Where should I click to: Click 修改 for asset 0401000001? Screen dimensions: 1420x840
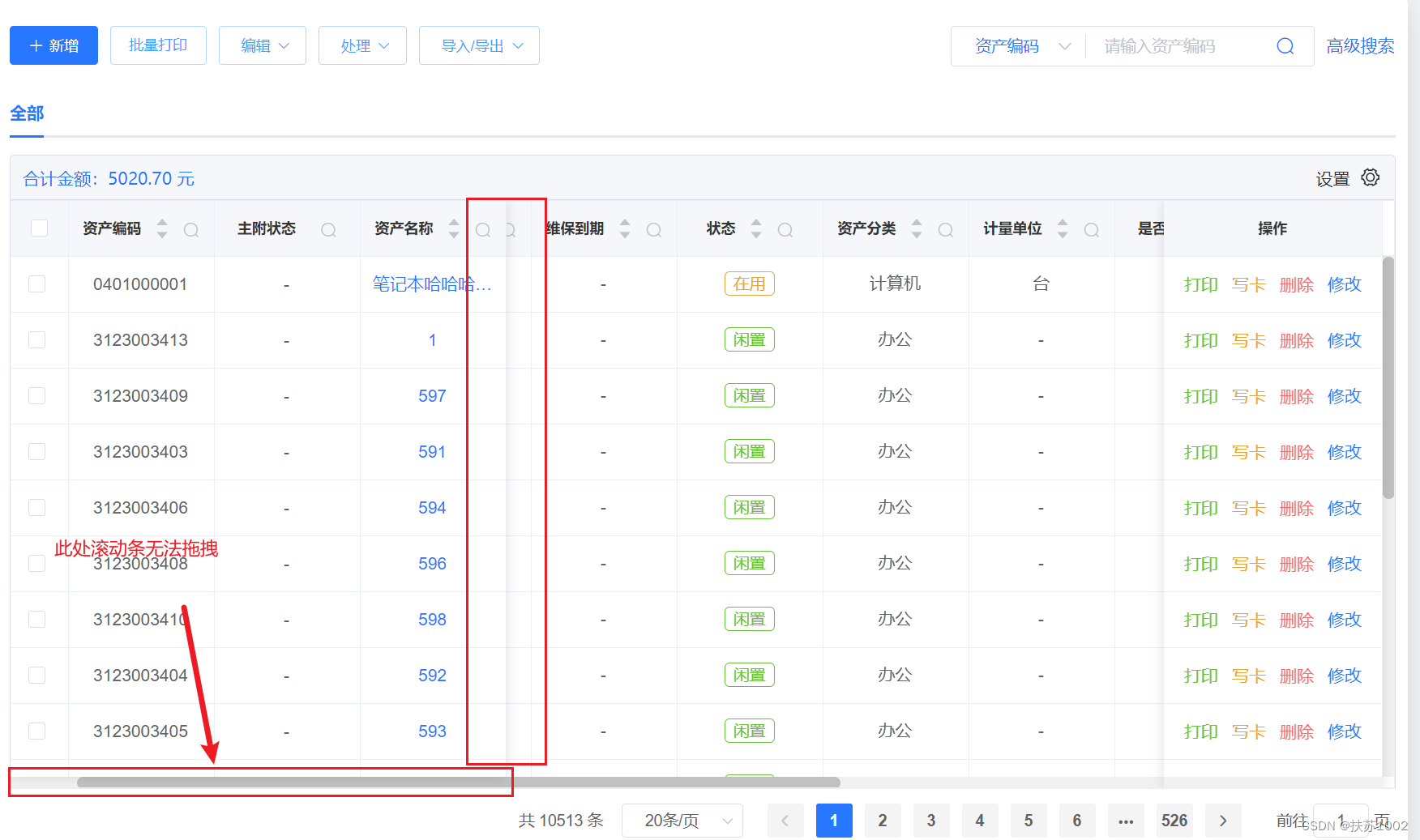pos(1344,284)
